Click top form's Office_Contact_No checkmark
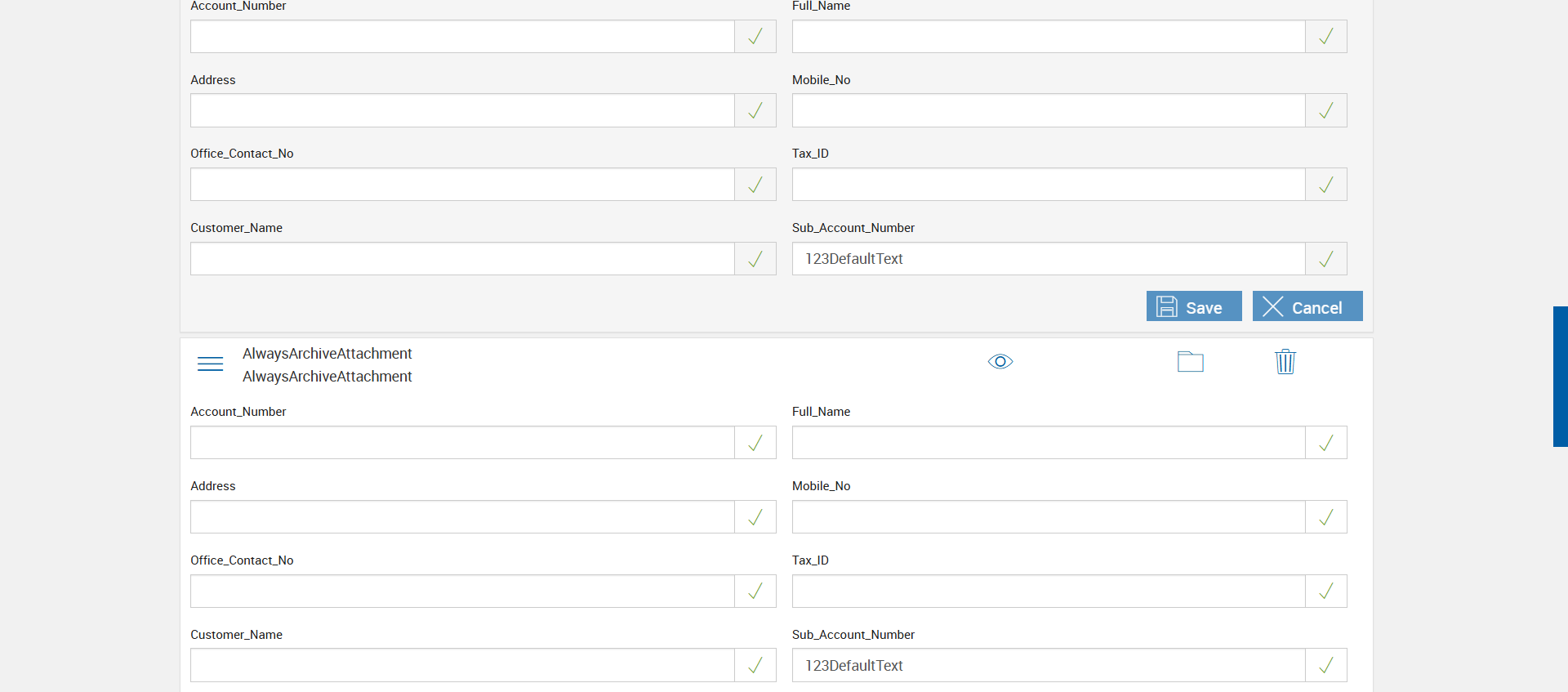 click(755, 185)
